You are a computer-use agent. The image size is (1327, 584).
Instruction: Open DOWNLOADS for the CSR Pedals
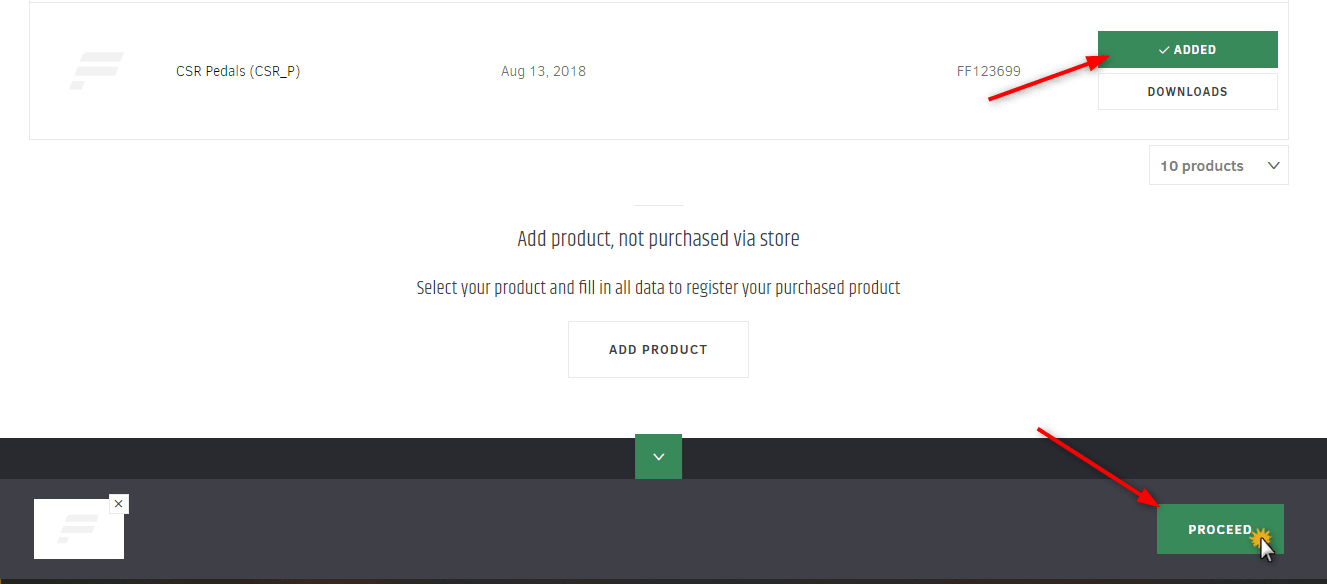point(1188,92)
